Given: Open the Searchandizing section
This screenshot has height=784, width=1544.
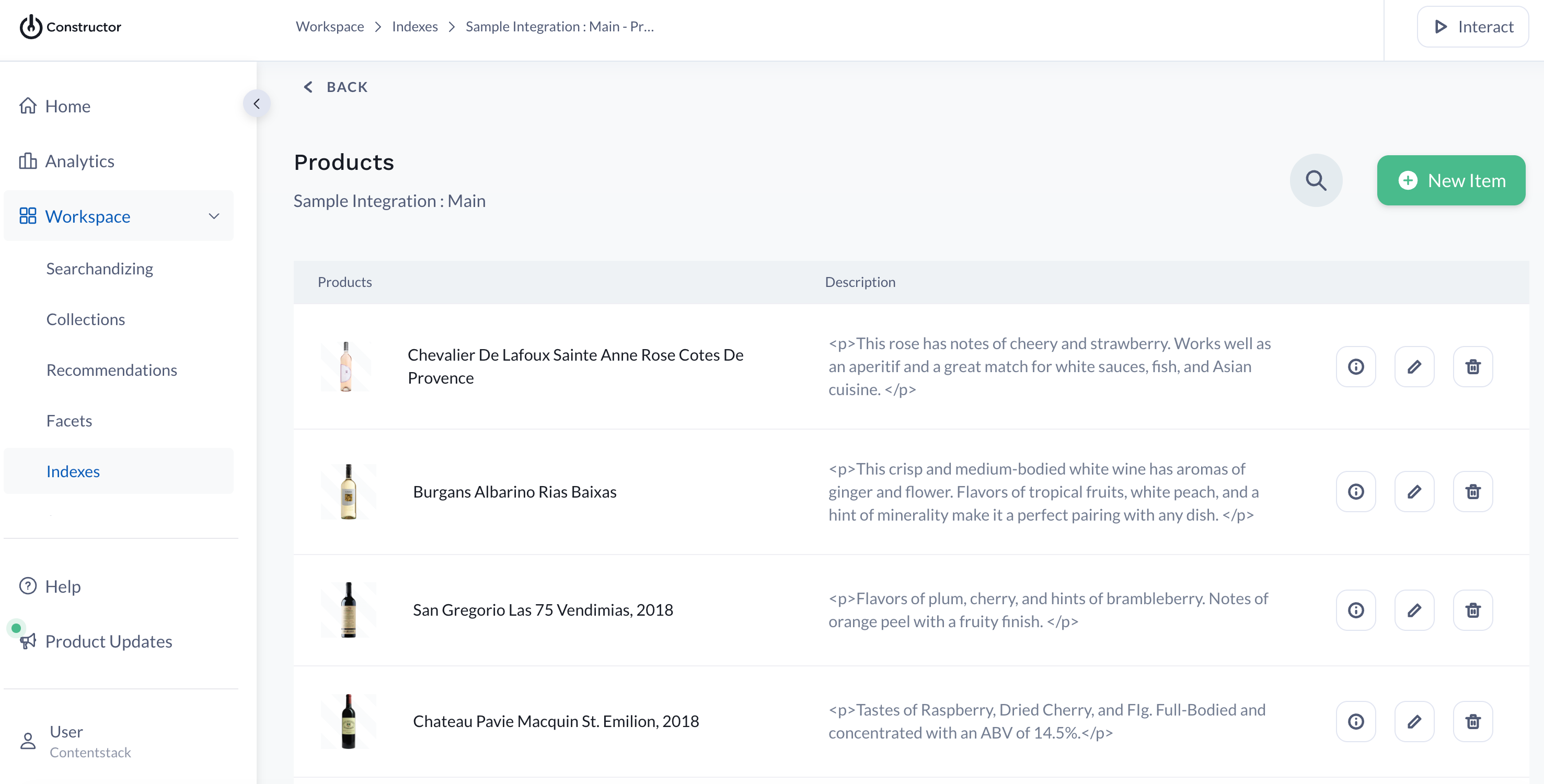Looking at the screenshot, I should click(99, 269).
